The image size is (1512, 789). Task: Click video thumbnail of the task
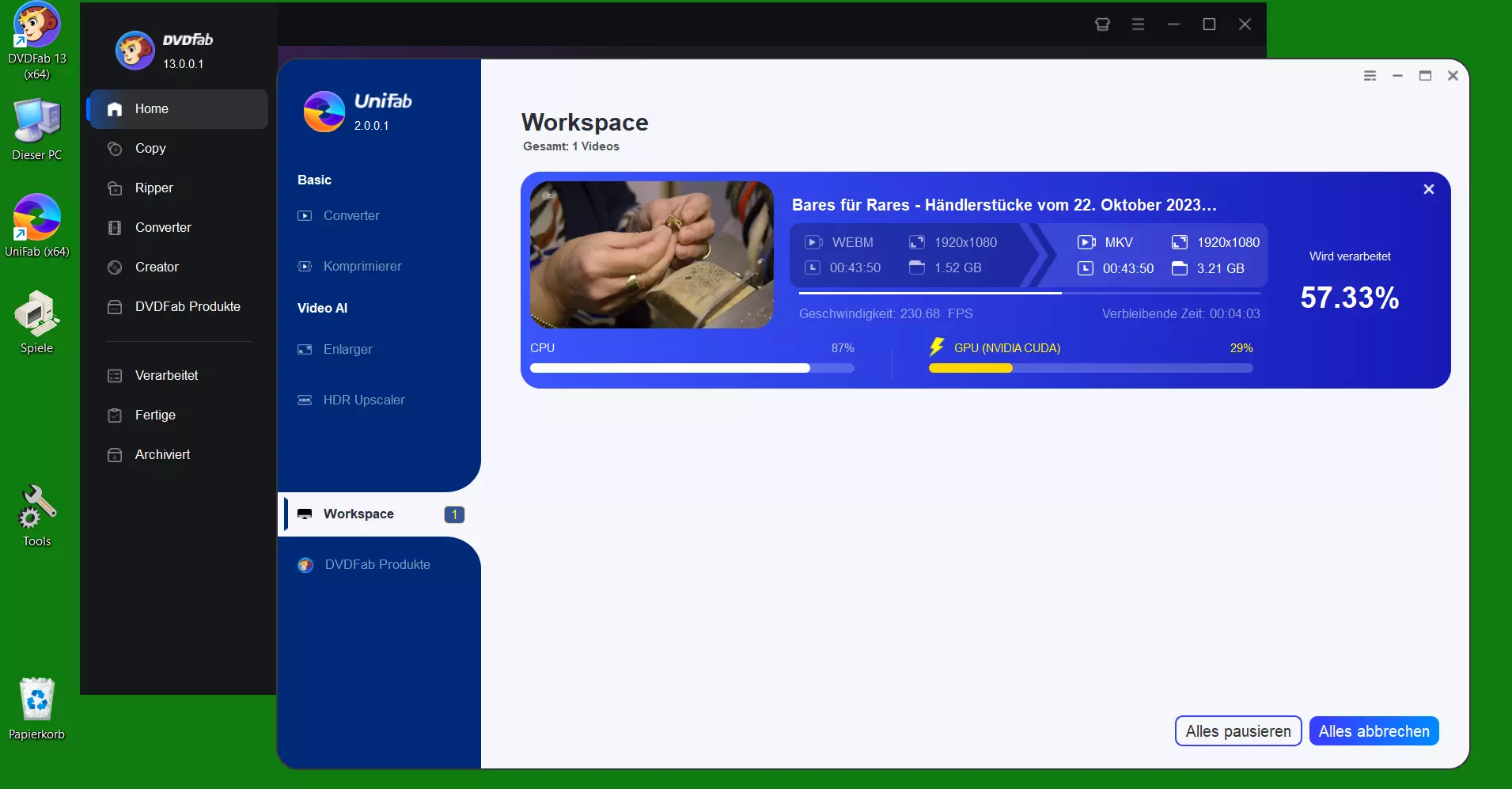[x=652, y=255]
